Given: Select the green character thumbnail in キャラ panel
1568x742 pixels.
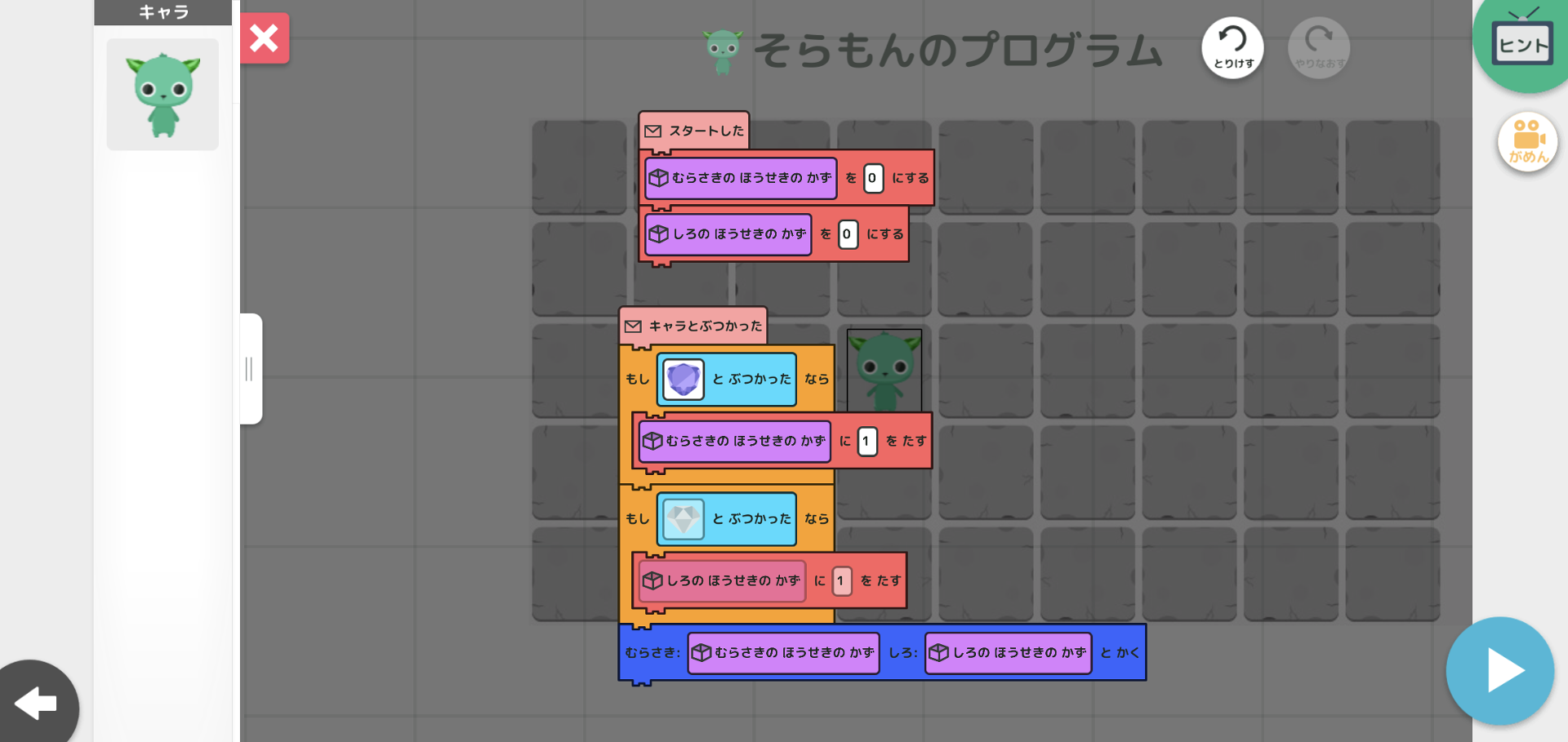Looking at the screenshot, I should 163,95.
